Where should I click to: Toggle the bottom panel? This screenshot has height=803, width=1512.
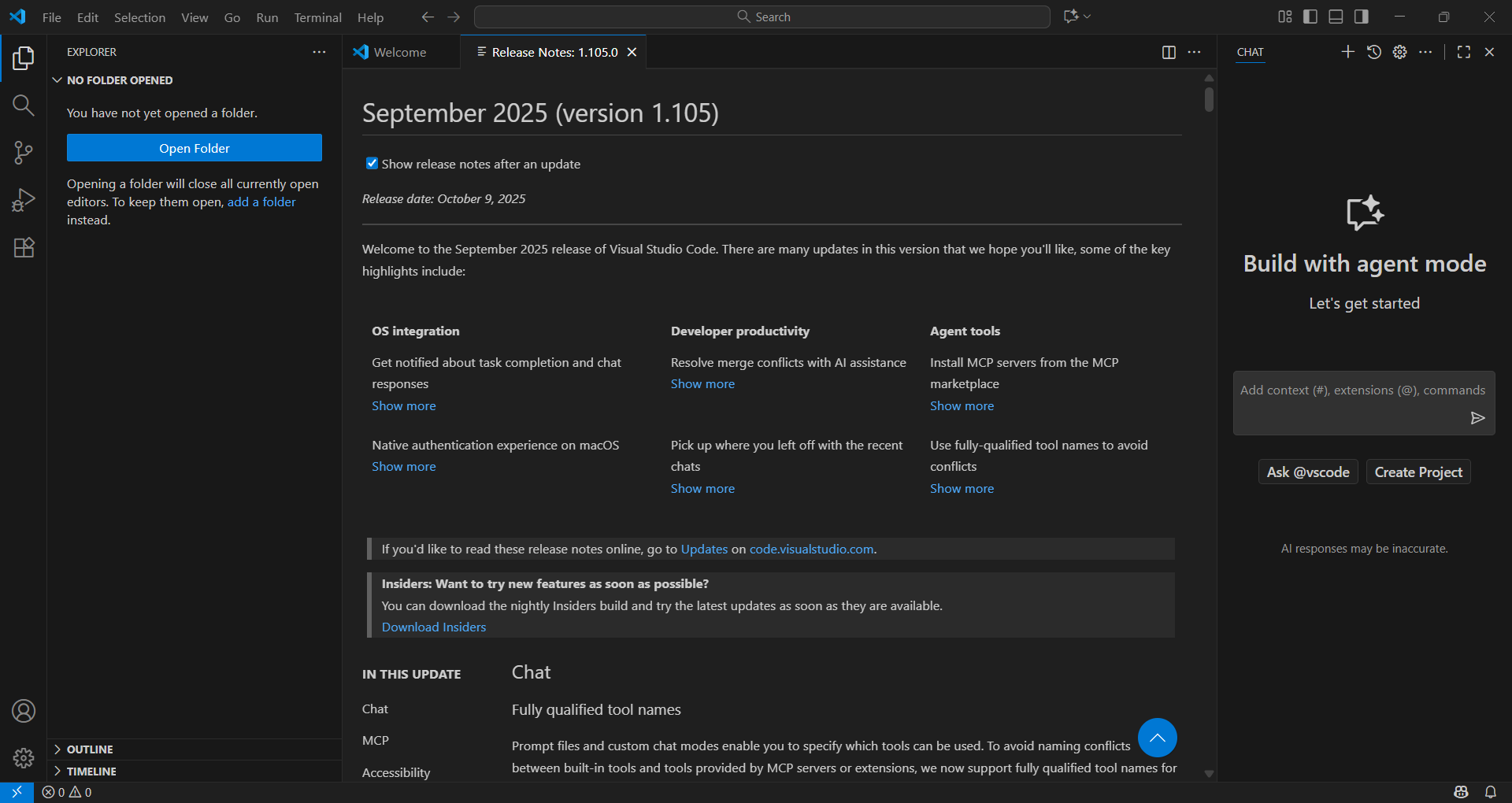[x=1336, y=17]
